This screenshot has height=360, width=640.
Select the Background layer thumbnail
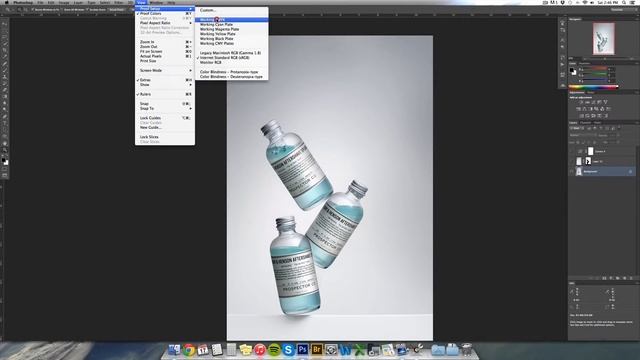579,172
